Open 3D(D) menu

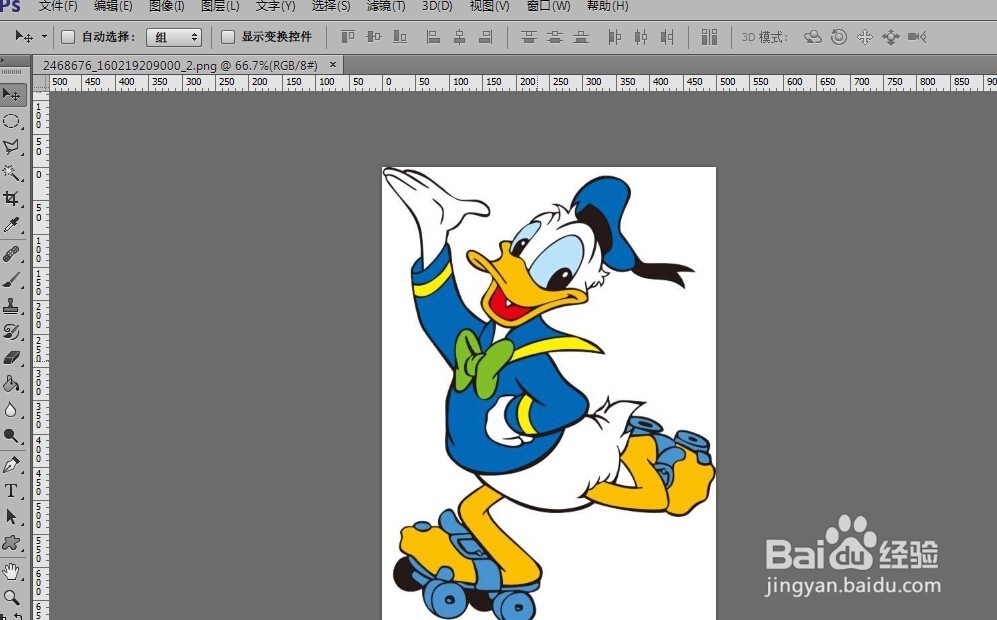437,6
